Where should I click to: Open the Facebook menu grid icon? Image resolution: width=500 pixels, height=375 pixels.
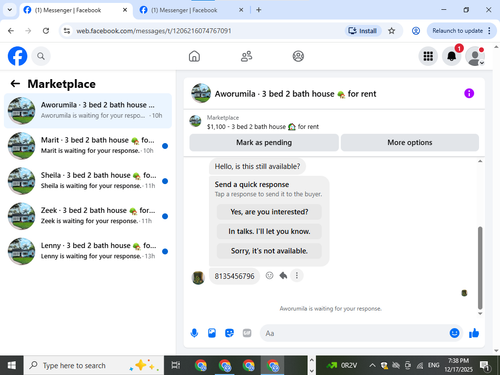(428, 56)
